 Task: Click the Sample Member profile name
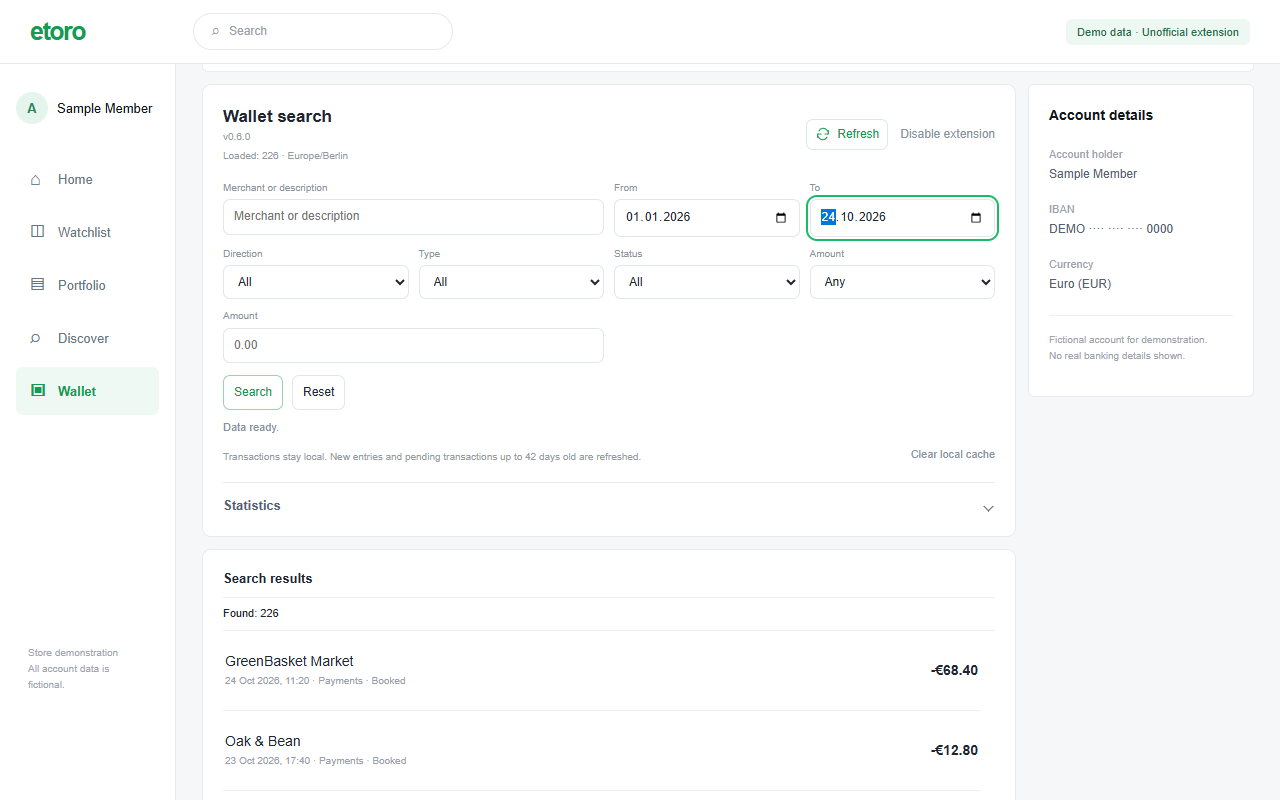(x=105, y=108)
